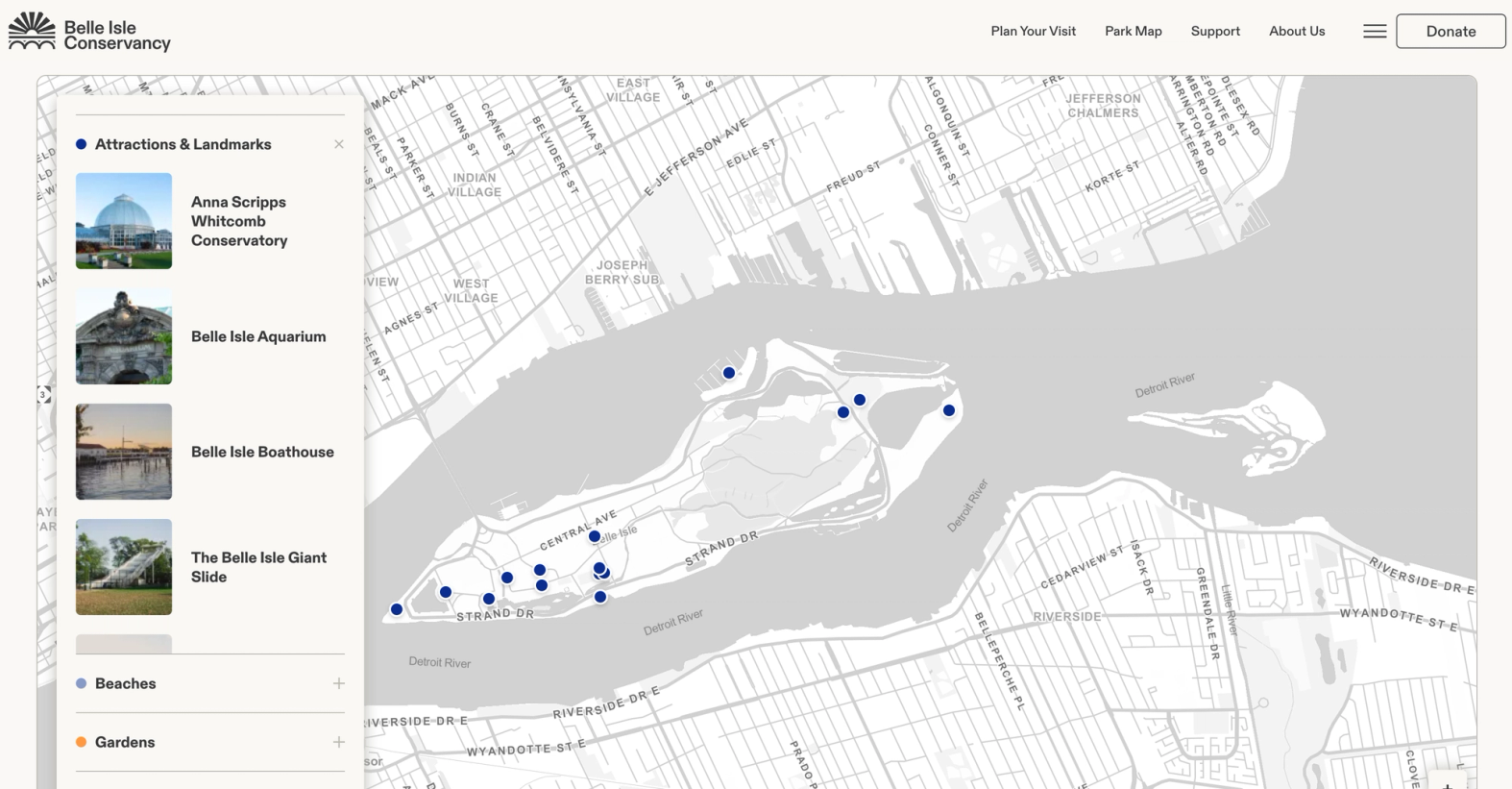Open the Belle Isle Aquarium photo
The width and height of the screenshot is (1512, 789).
pyautogui.click(x=124, y=336)
